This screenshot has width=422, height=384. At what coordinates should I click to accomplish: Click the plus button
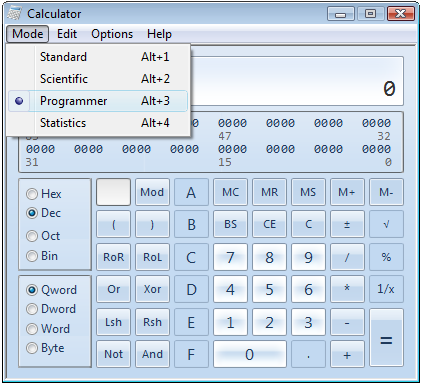(347, 354)
